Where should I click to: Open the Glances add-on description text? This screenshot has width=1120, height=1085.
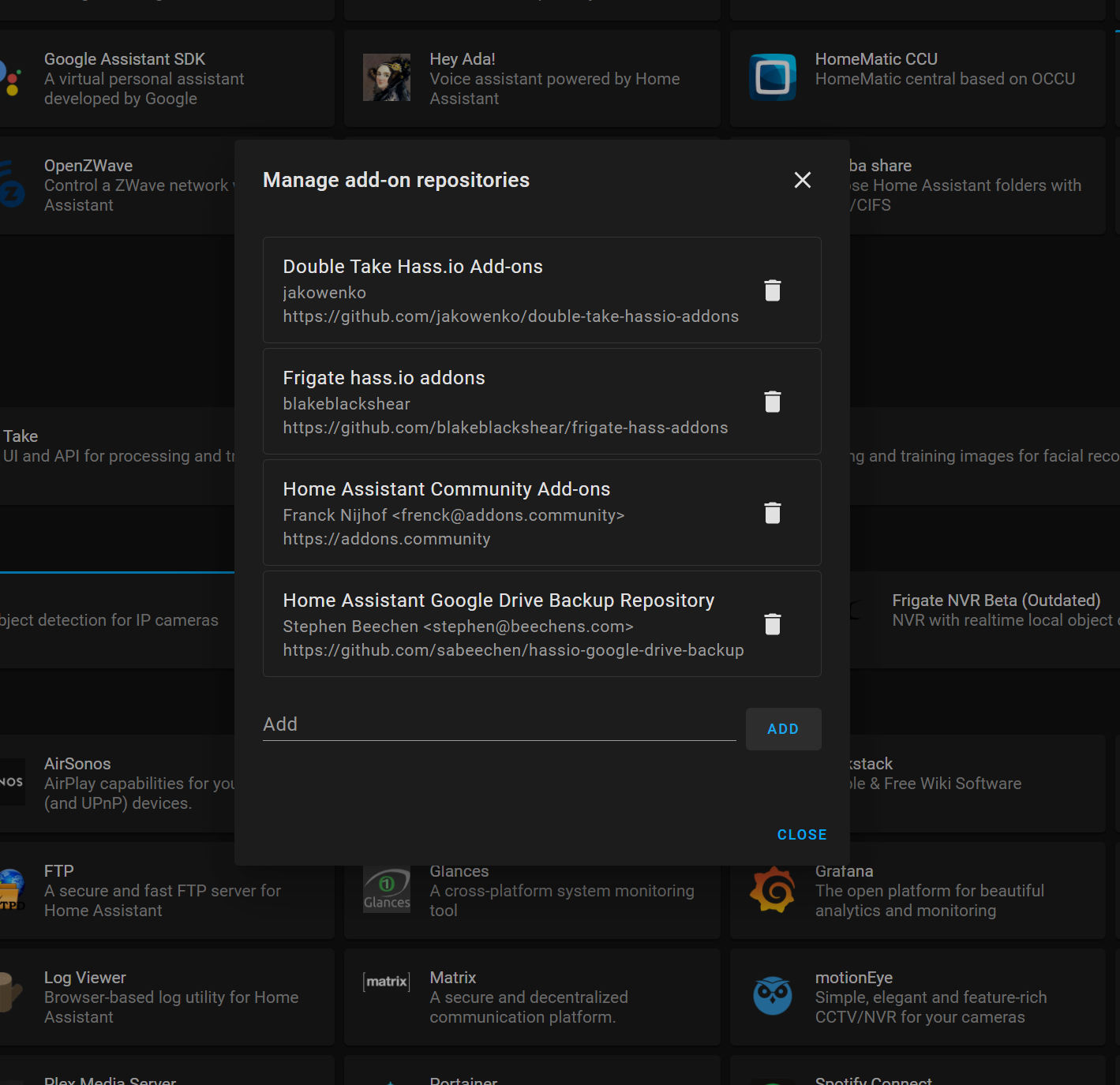tap(562, 900)
